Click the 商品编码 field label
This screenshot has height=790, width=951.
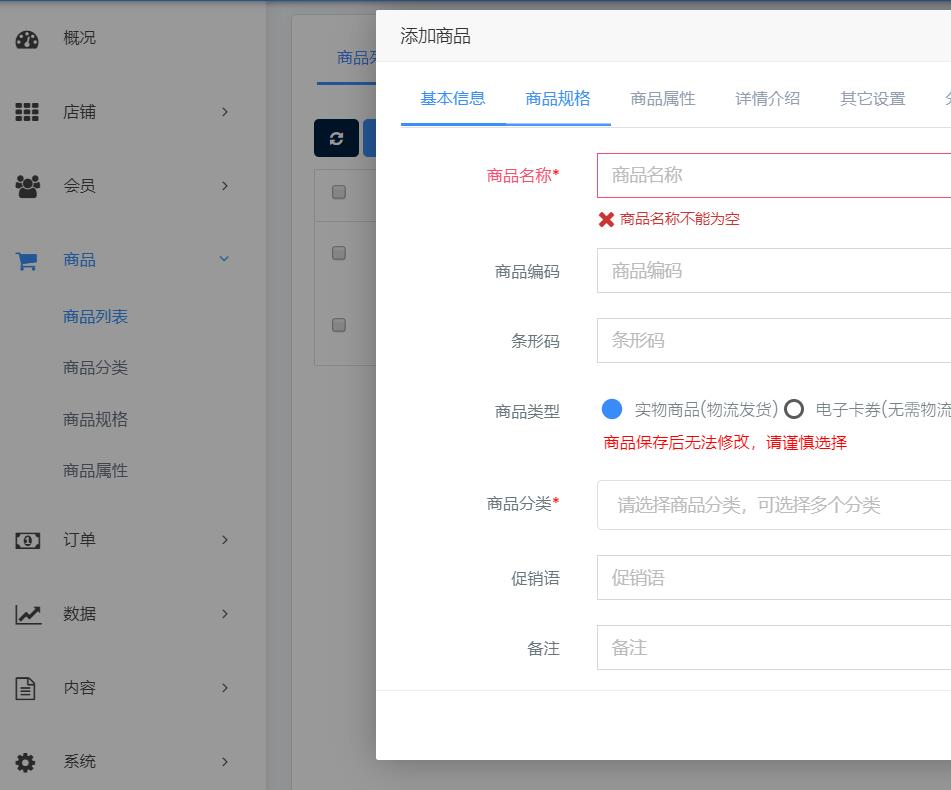[527, 272]
